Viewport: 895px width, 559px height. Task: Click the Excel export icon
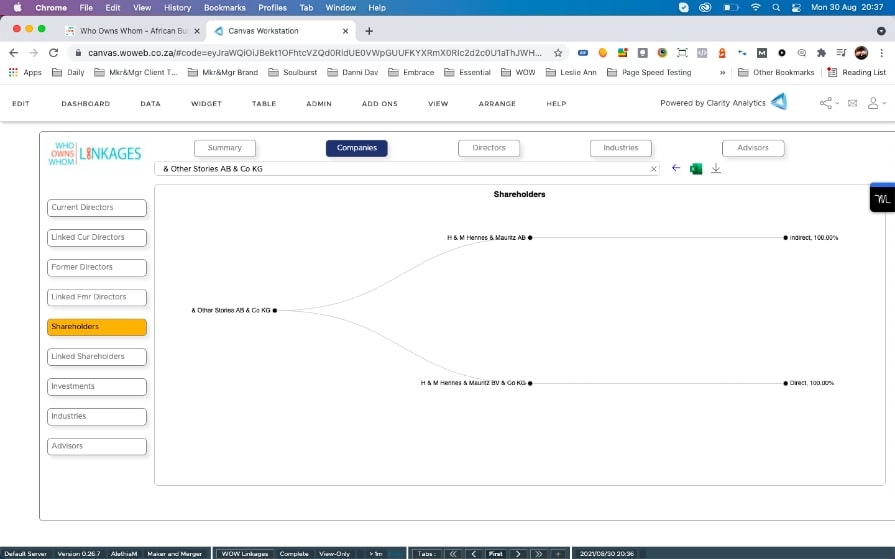[696, 168]
